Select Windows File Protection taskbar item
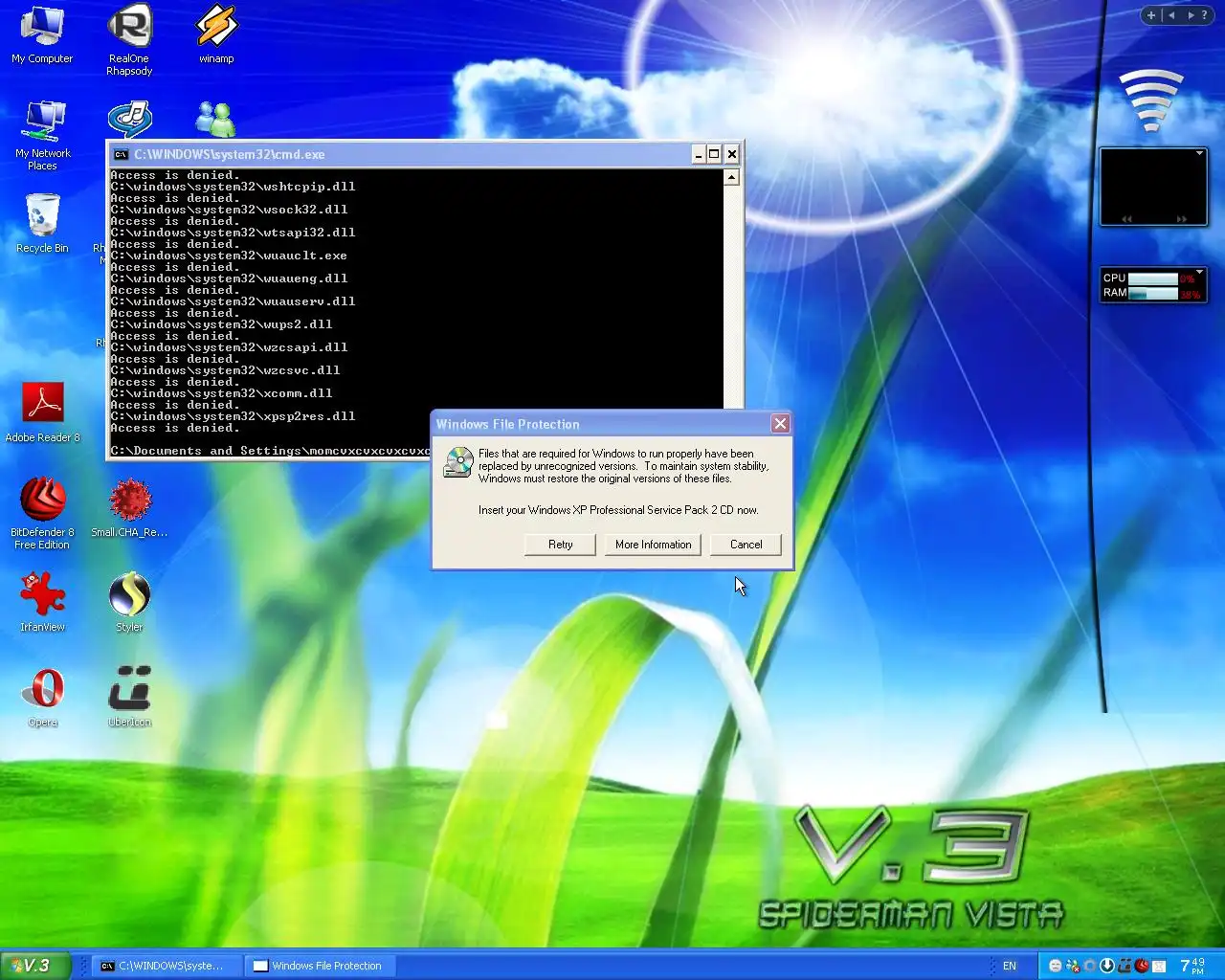 tap(319, 966)
